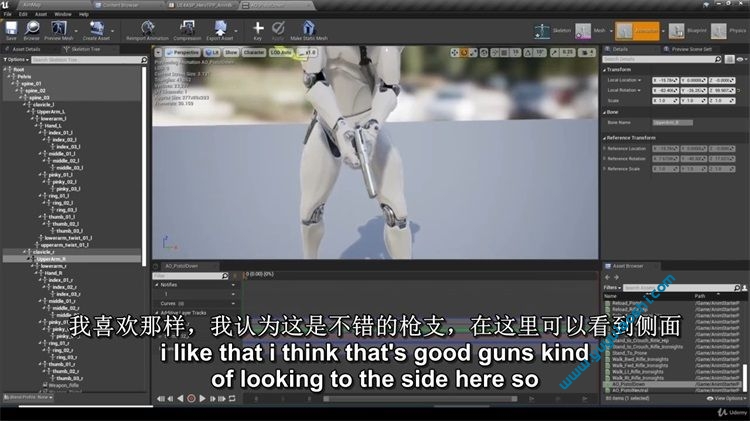The image size is (750, 421).
Task: Click the details search magnifier icon
Action: [717, 59]
